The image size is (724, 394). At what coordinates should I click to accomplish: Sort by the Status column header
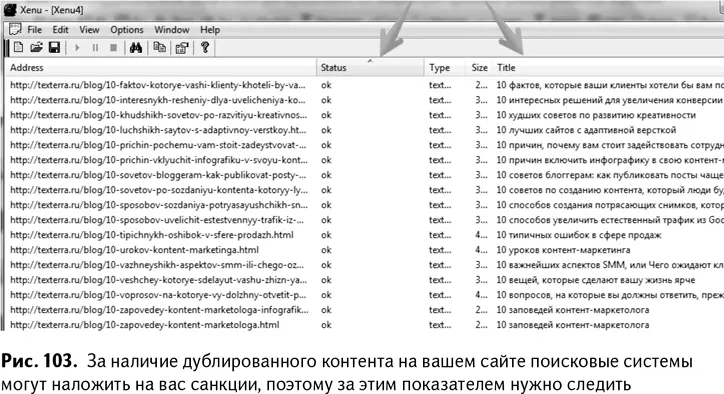point(370,67)
